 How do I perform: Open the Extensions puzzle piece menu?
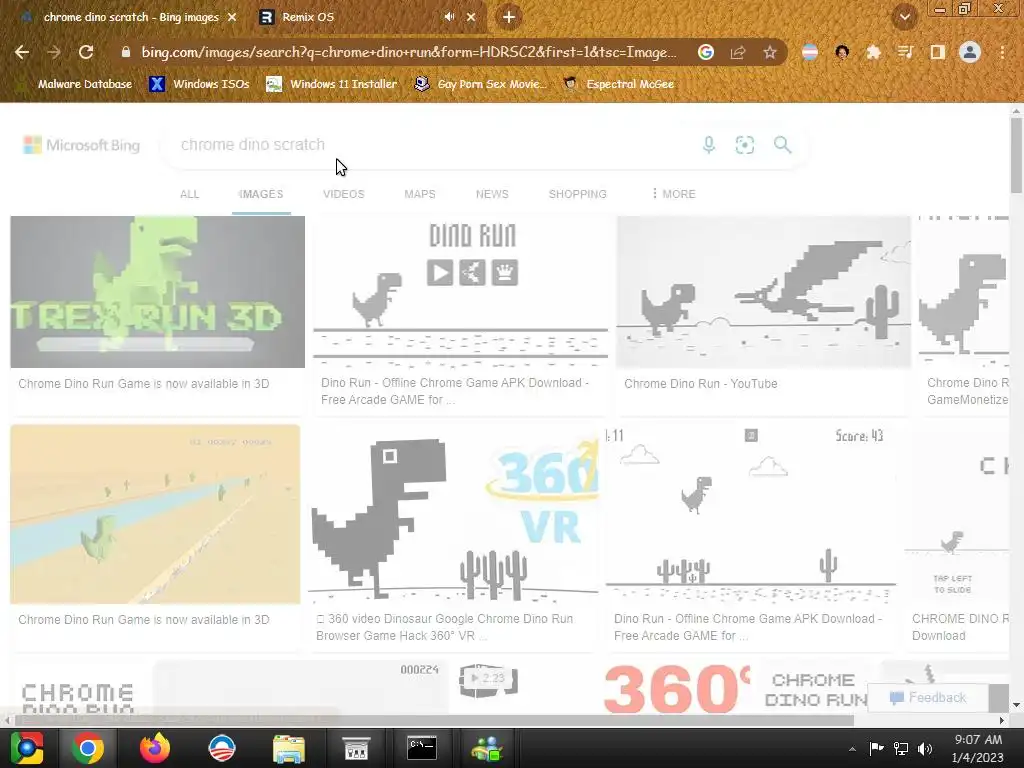click(x=873, y=52)
